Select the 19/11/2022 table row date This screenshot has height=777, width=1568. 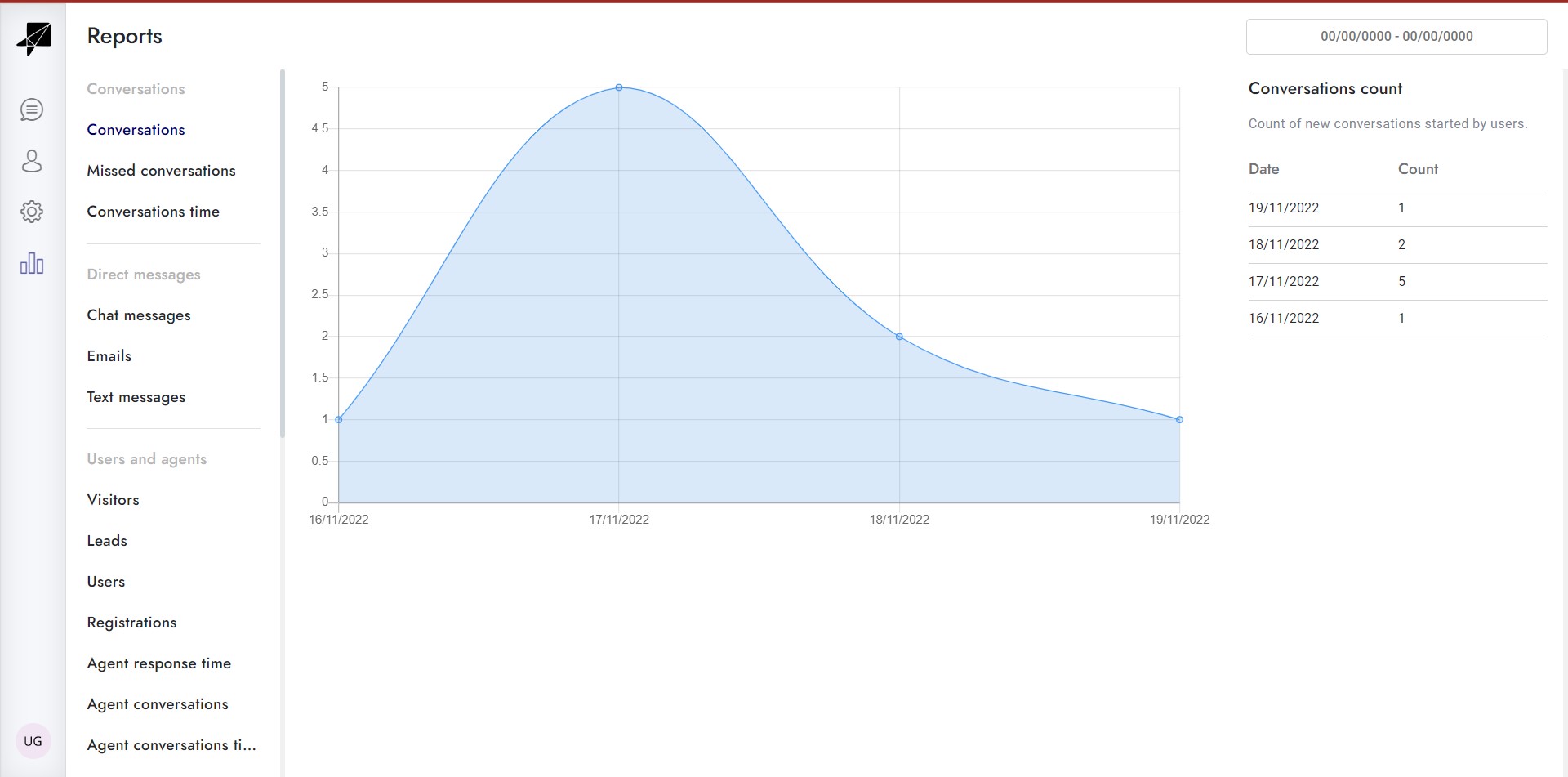pos(1284,208)
